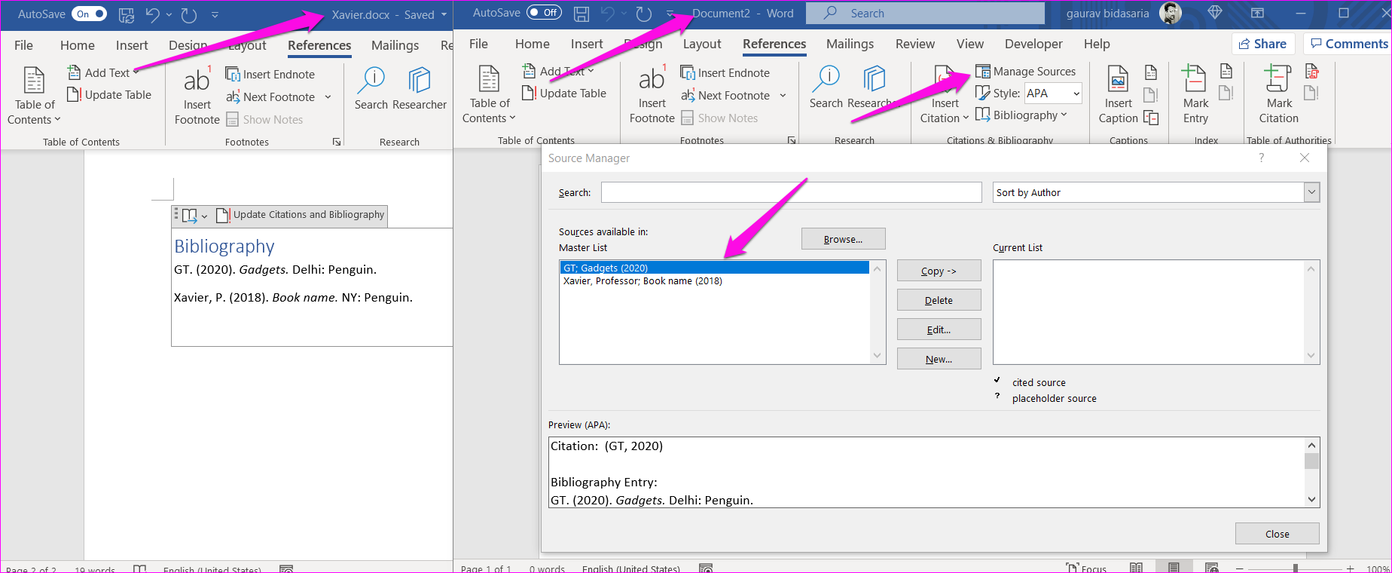Image resolution: width=1392 pixels, height=573 pixels.
Task: Click Insert Caption in Document2 ribbon
Action: pos(1118,95)
